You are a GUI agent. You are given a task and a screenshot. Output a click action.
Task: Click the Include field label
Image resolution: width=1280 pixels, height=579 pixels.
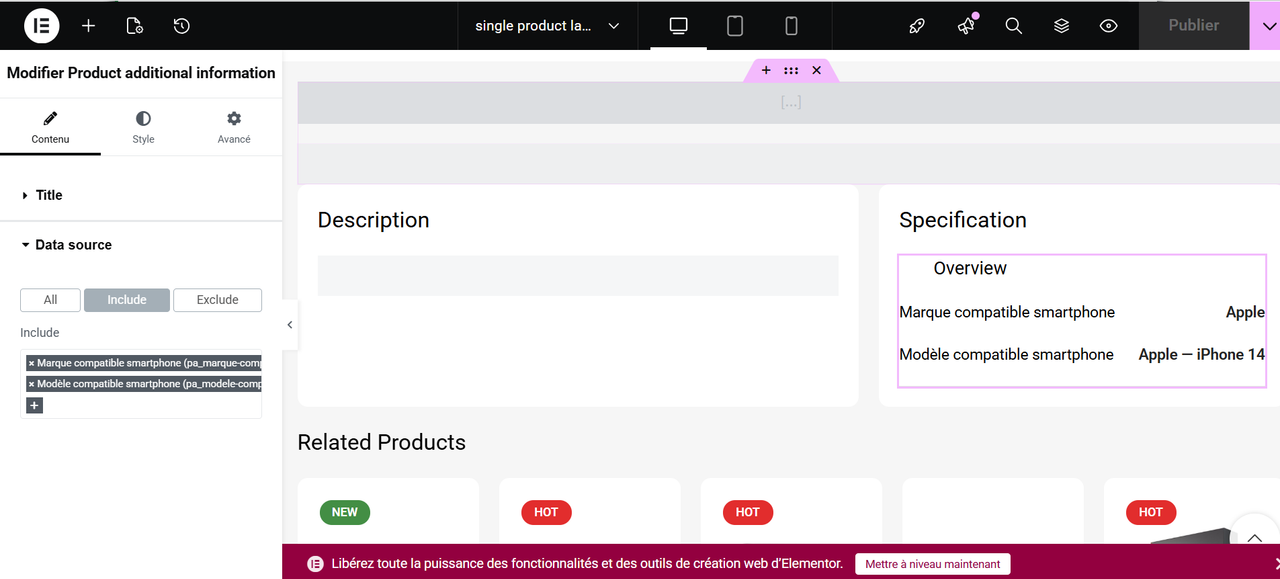(x=40, y=333)
